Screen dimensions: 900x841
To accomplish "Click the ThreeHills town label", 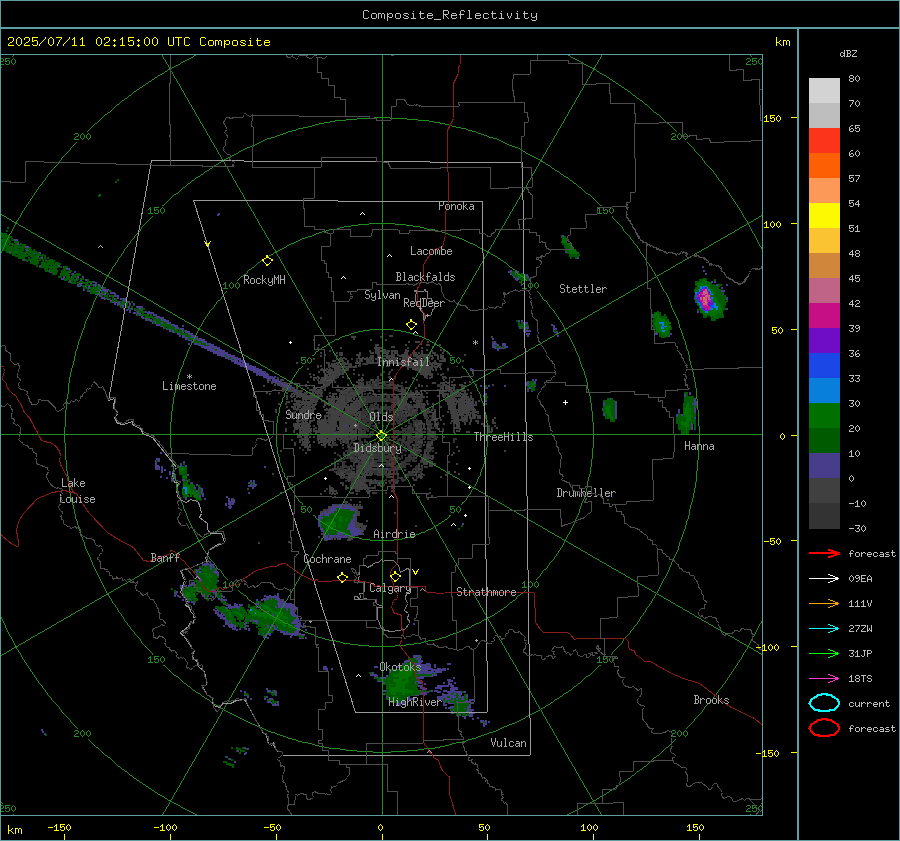I will pyautogui.click(x=503, y=437).
